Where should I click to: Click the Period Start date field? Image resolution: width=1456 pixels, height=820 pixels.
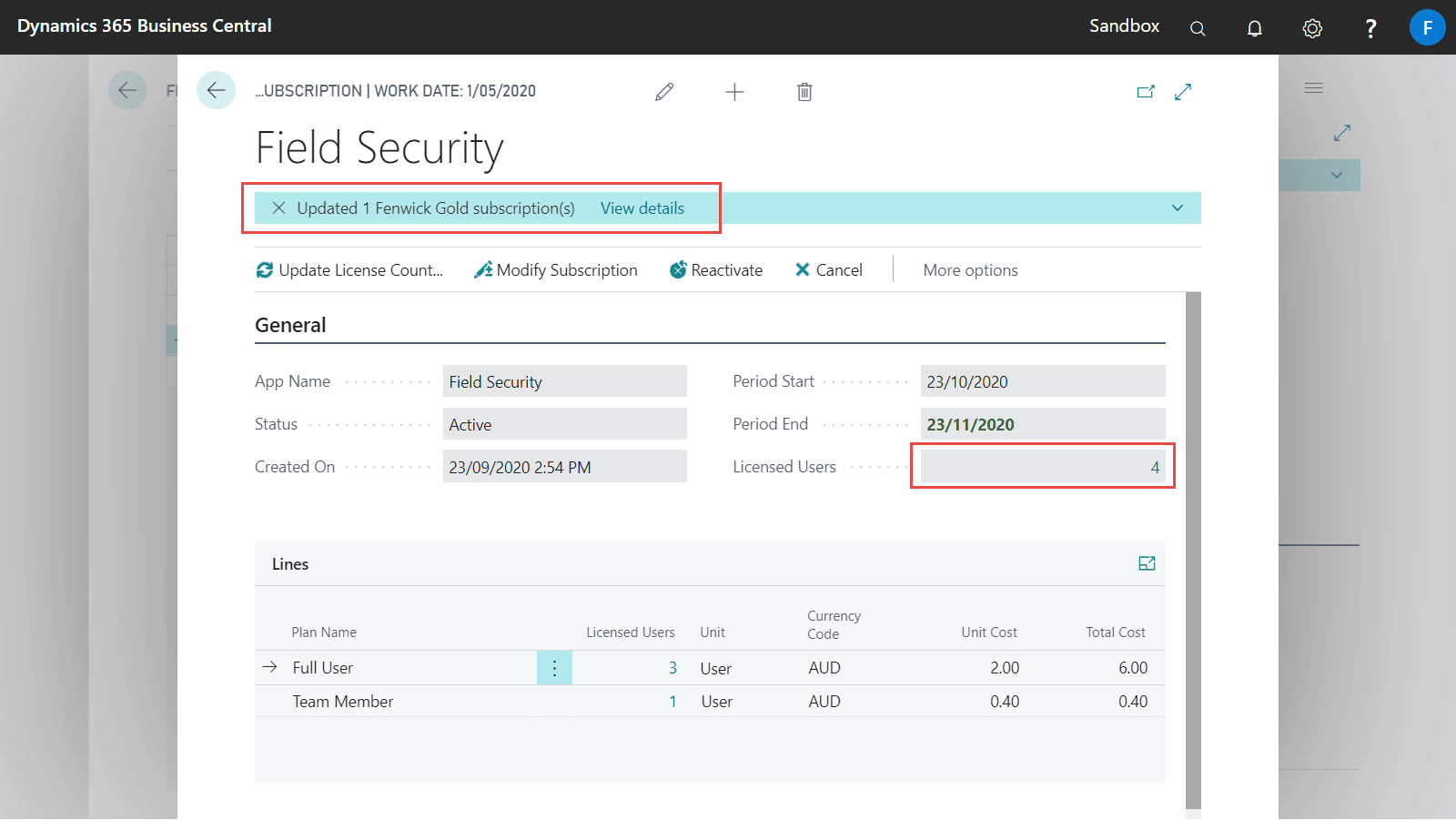[1042, 381]
